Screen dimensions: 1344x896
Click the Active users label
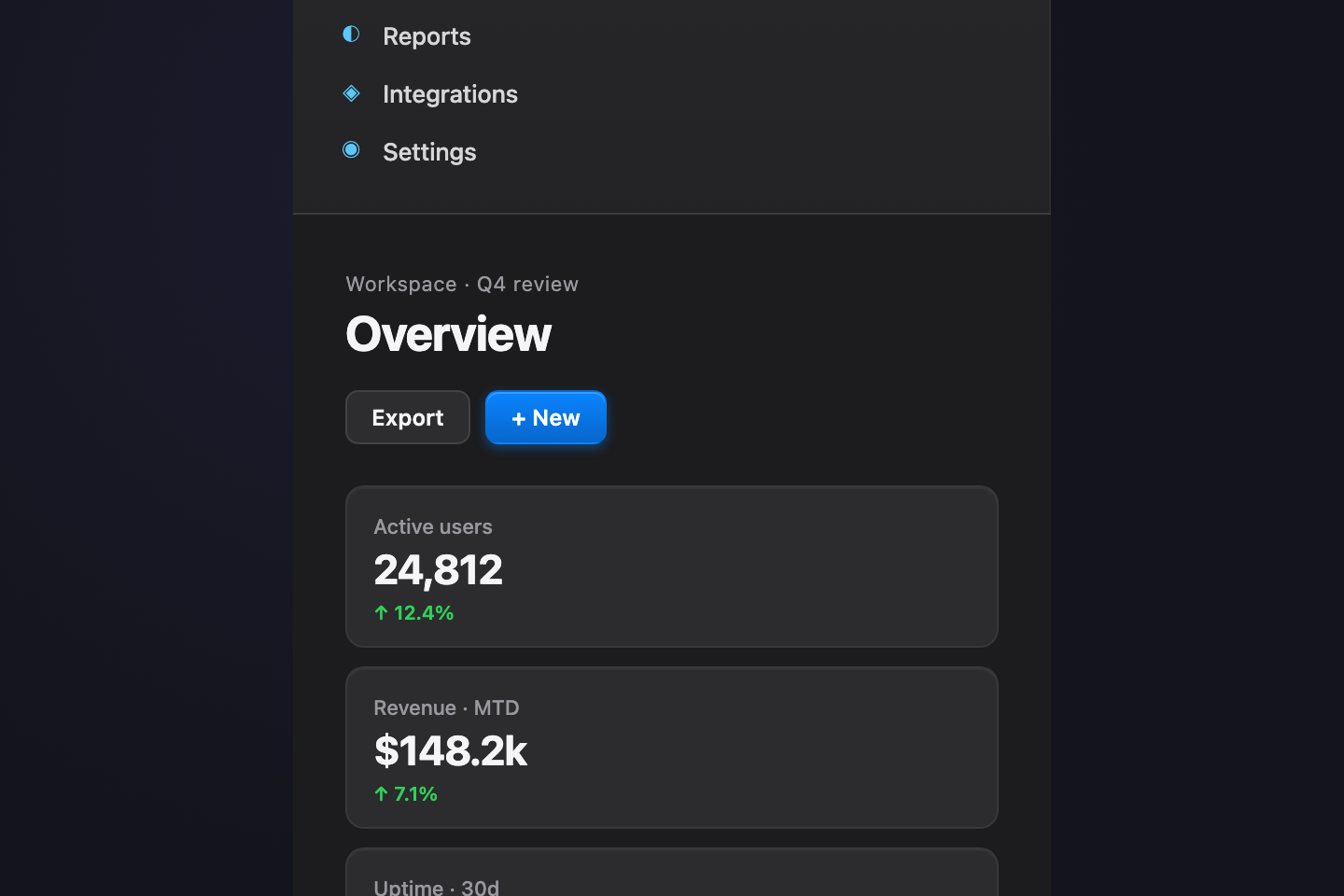pyautogui.click(x=433, y=526)
